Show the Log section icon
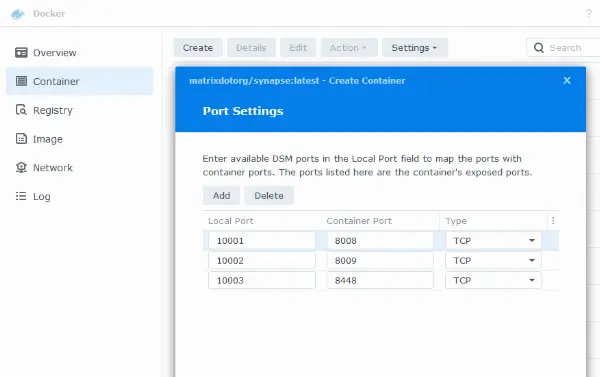 pos(21,196)
